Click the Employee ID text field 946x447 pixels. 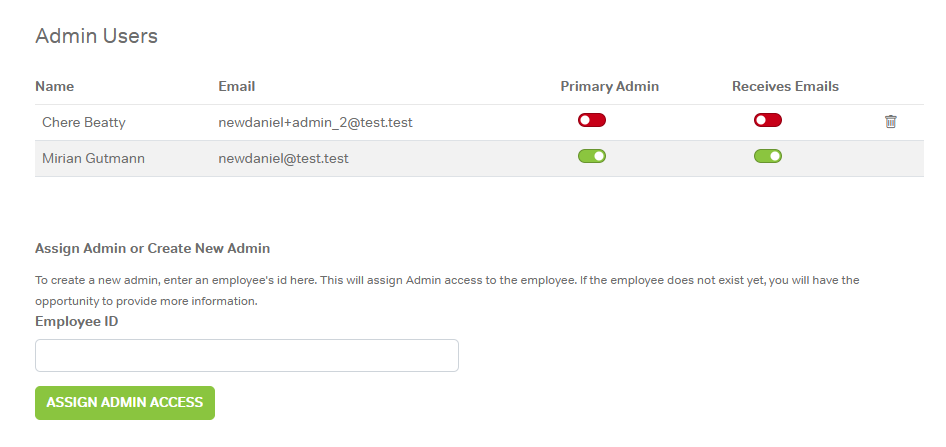247,355
